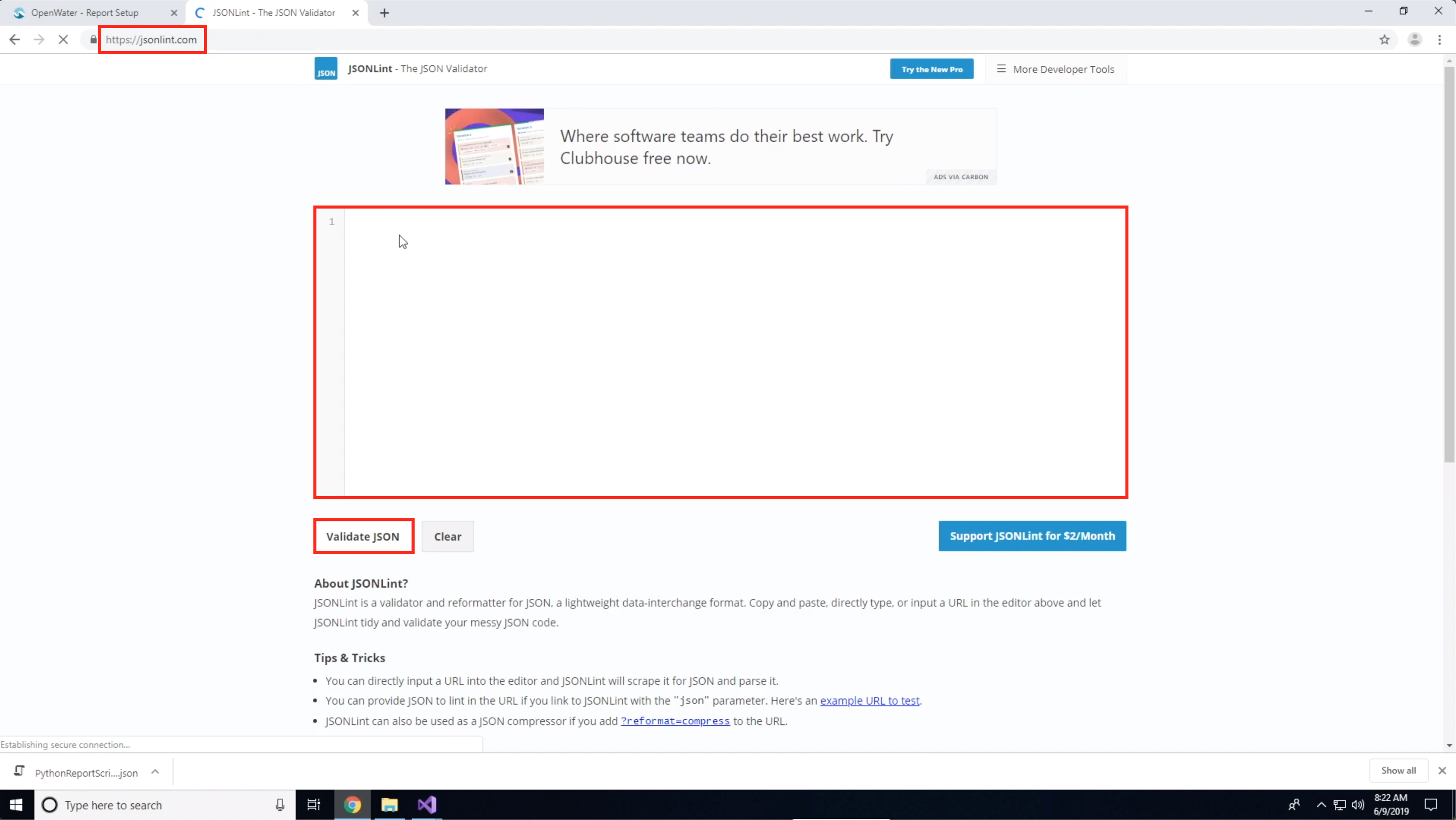The width and height of the screenshot is (1456, 820).
Task: Click the JSONLint logo icon
Action: [326, 69]
